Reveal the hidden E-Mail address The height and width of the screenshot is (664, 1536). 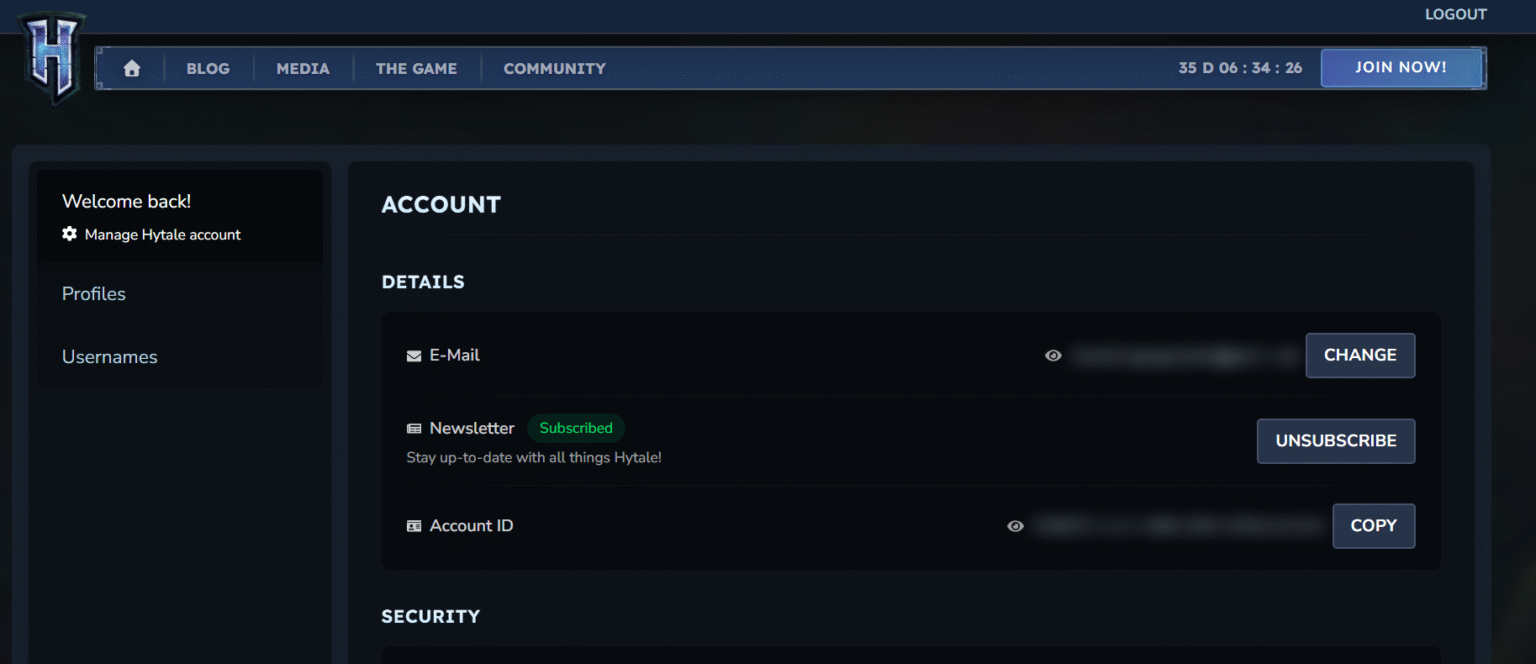[x=1053, y=355]
